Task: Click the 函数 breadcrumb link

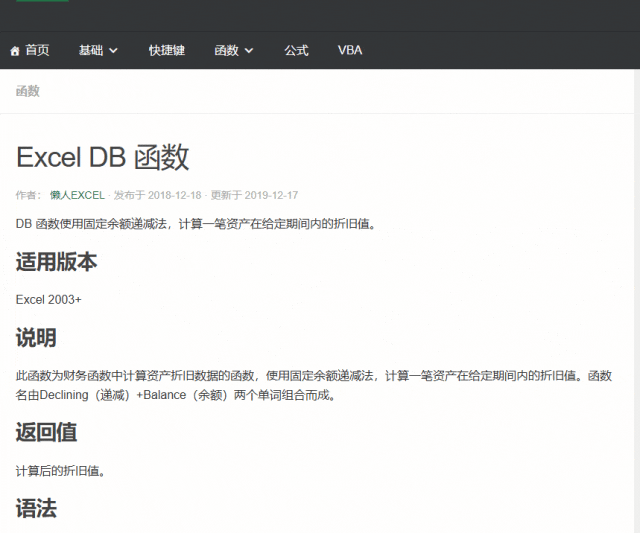Action: click(x=28, y=91)
